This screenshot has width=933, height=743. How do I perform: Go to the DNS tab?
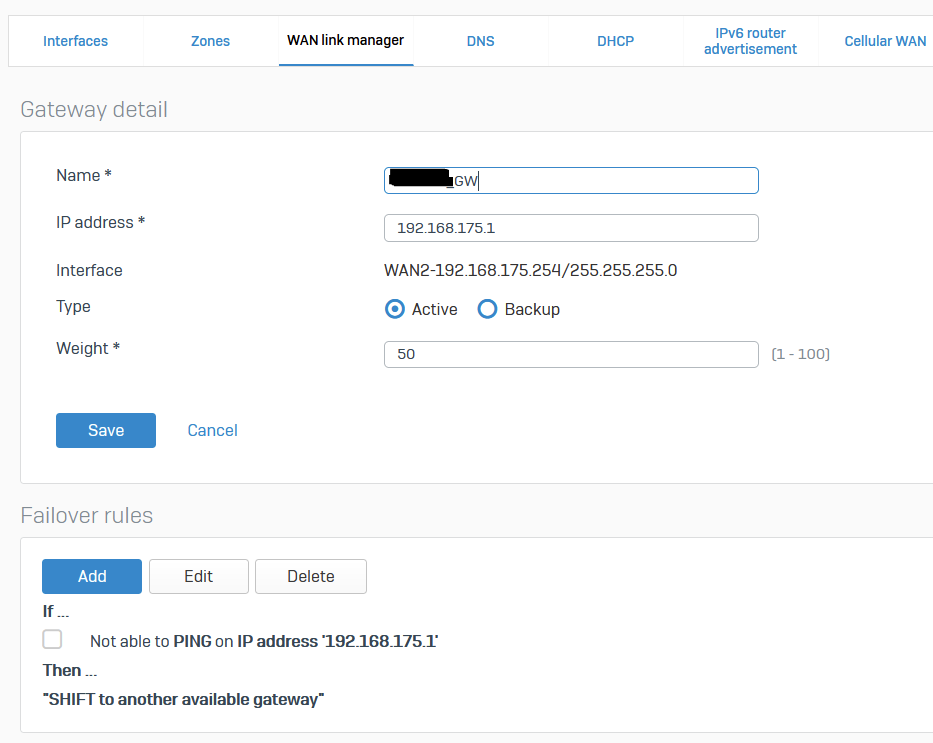tap(480, 41)
